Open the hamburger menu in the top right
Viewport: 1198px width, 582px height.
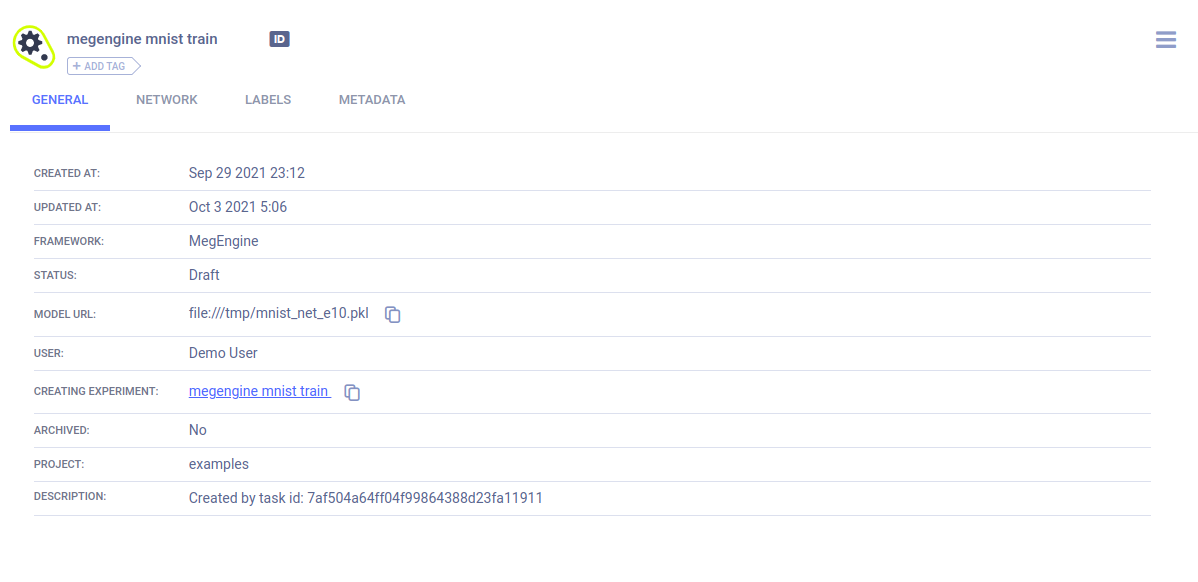click(1165, 40)
